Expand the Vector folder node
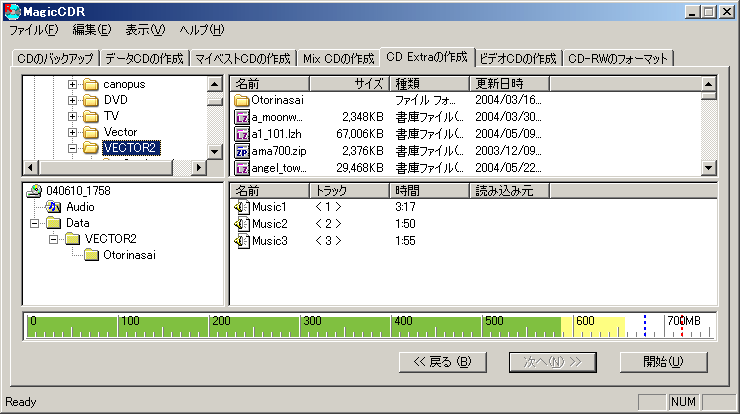This screenshot has width=740, height=414. (x=72, y=132)
